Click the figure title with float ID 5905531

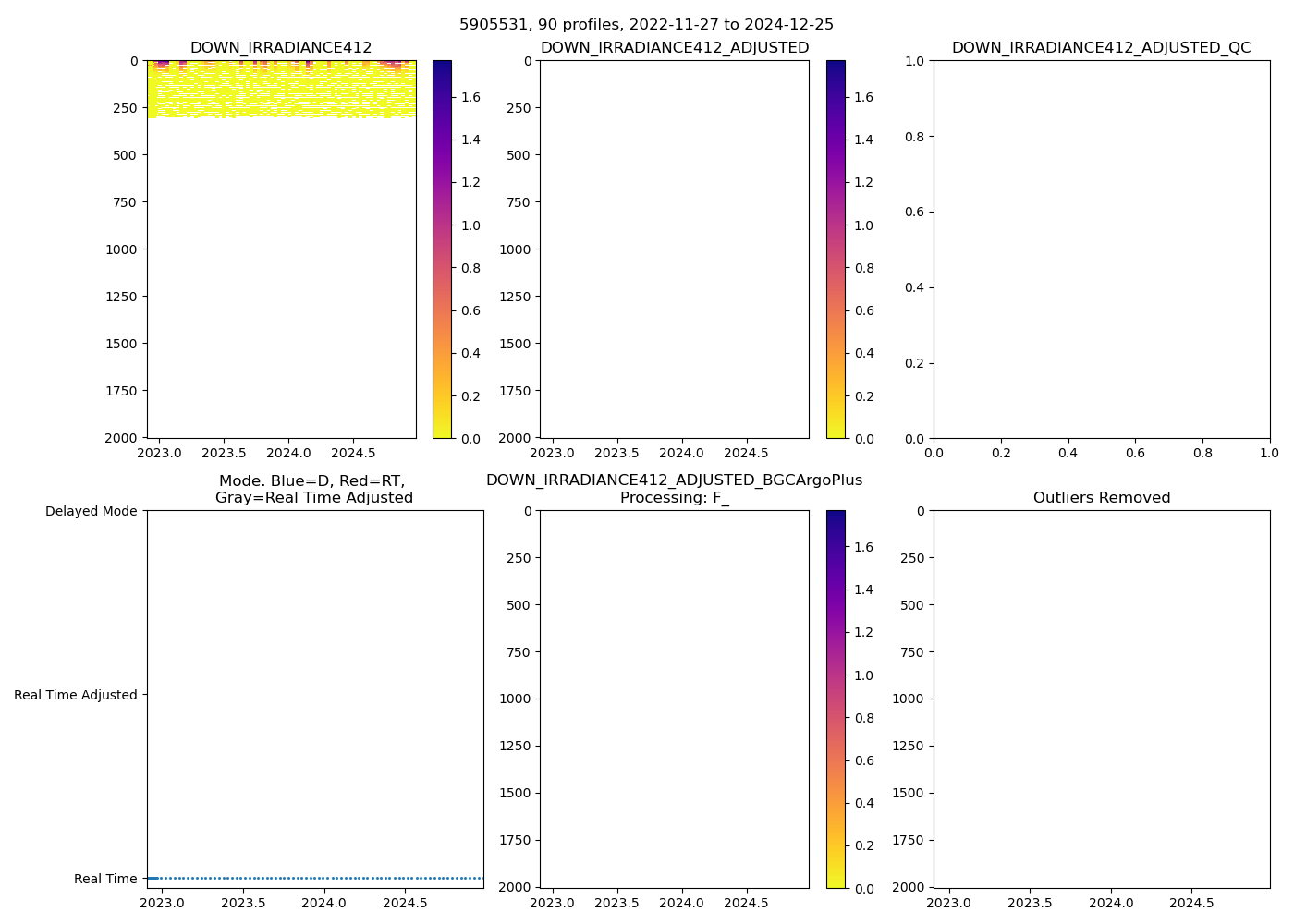[x=646, y=25]
